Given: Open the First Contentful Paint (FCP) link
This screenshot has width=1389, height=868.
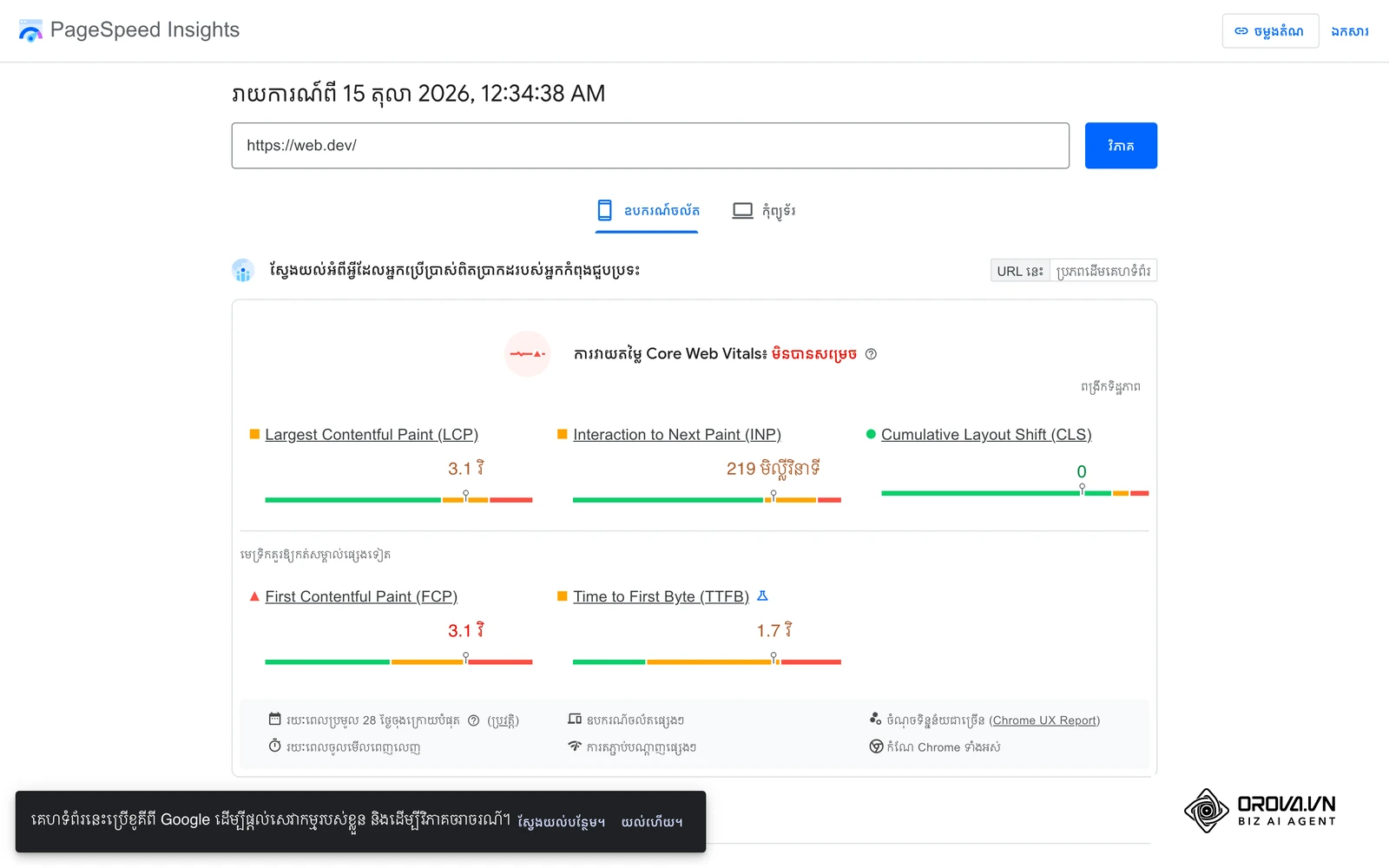Looking at the screenshot, I should click(x=361, y=597).
